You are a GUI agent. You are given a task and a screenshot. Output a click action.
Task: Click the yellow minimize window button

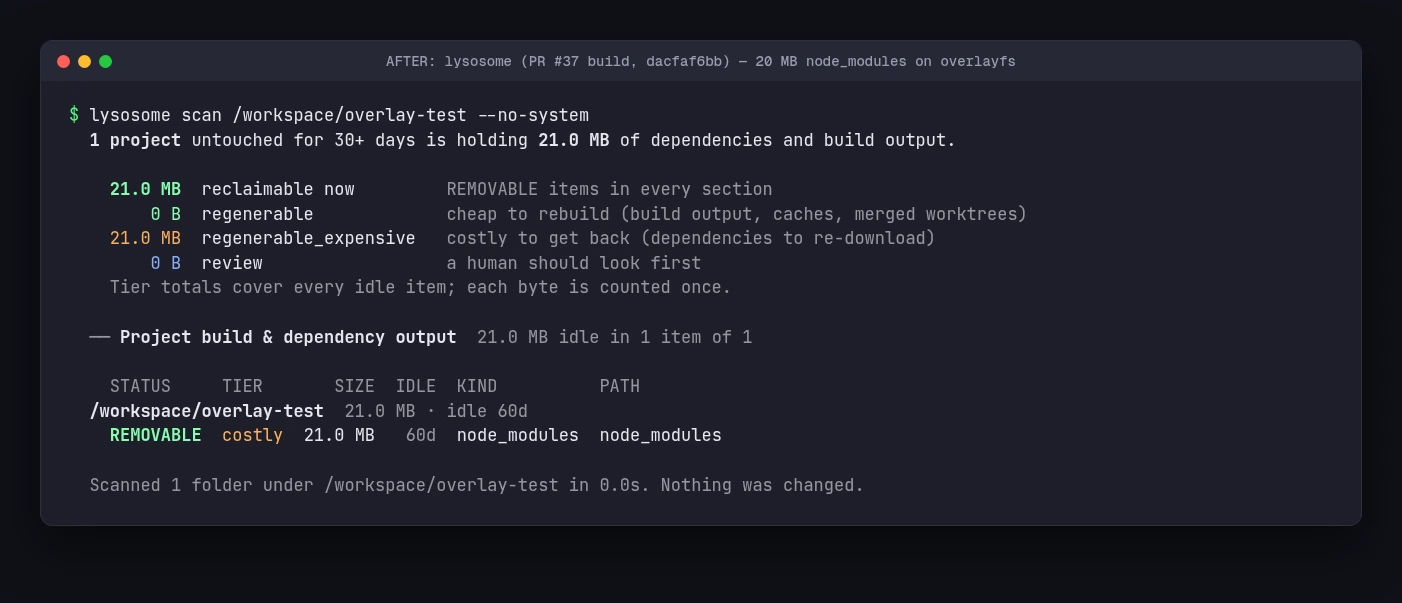click(x=84, y=61)
